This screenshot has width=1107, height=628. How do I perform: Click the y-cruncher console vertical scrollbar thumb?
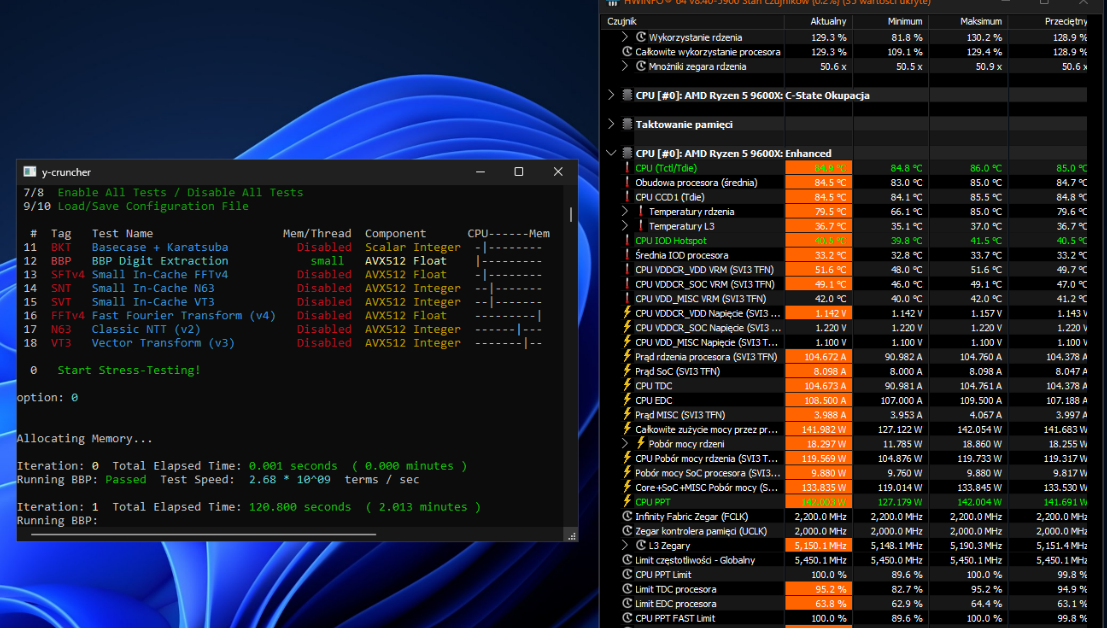click(571, 214)
